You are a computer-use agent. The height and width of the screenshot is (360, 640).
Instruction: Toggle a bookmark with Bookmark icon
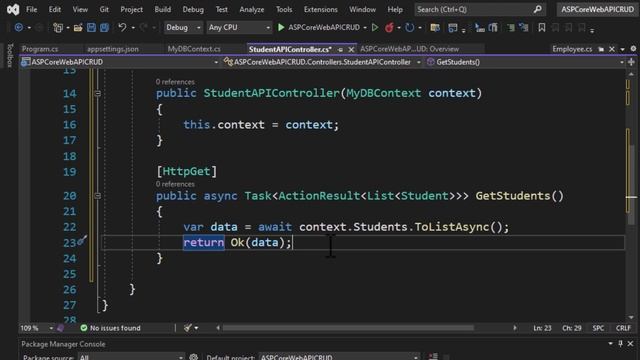[542, 27]
